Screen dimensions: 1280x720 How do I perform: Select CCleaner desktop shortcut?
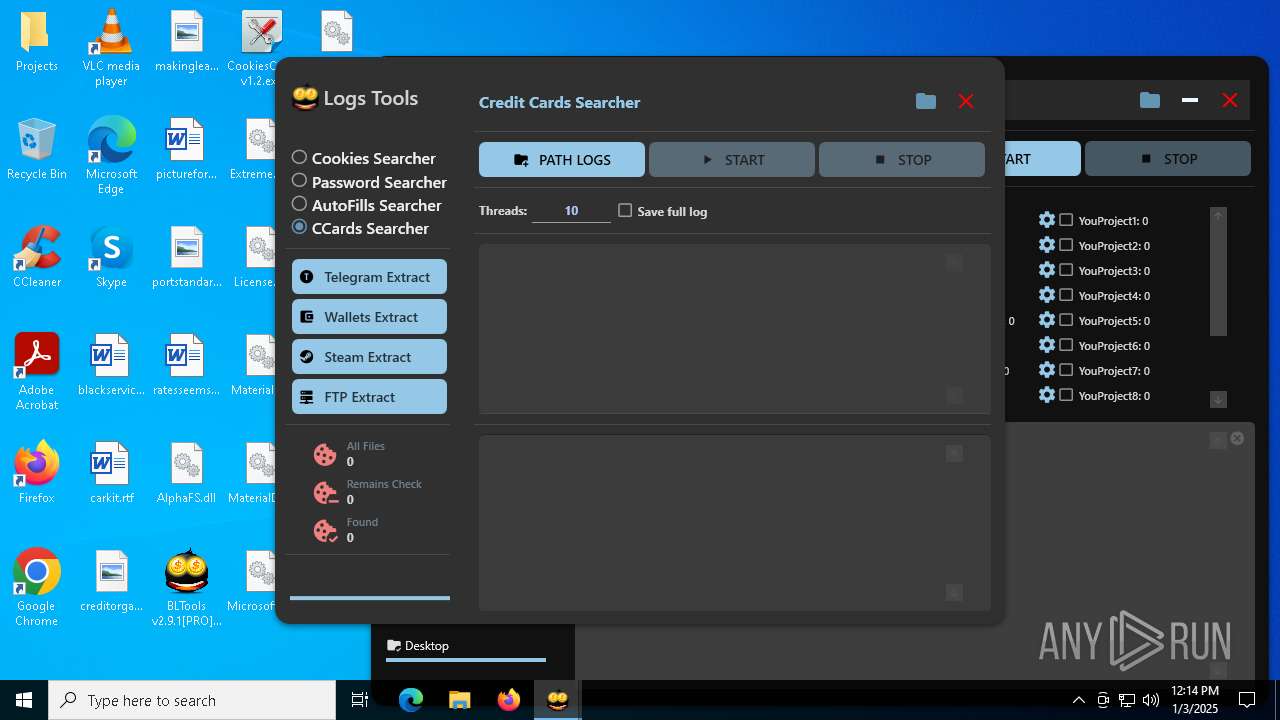coord(37,258)
